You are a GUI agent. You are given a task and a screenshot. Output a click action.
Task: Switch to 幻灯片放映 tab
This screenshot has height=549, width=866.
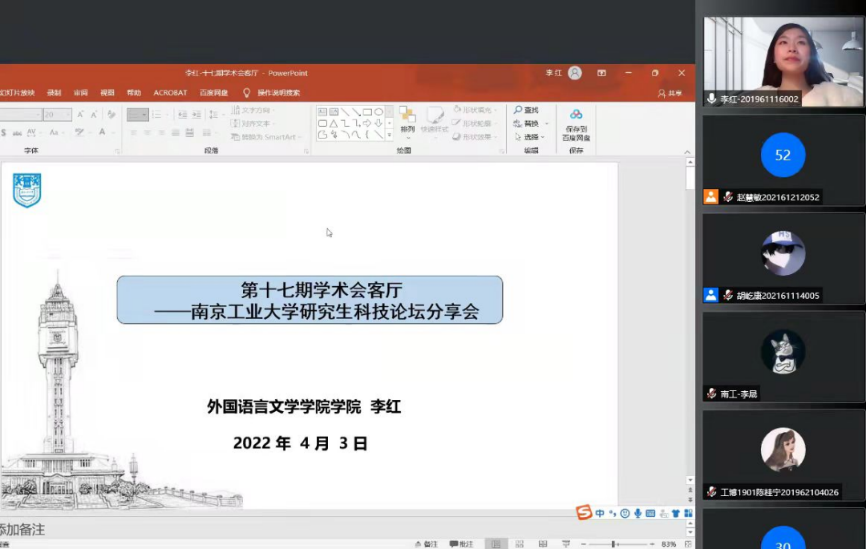[x=17, y=93]
